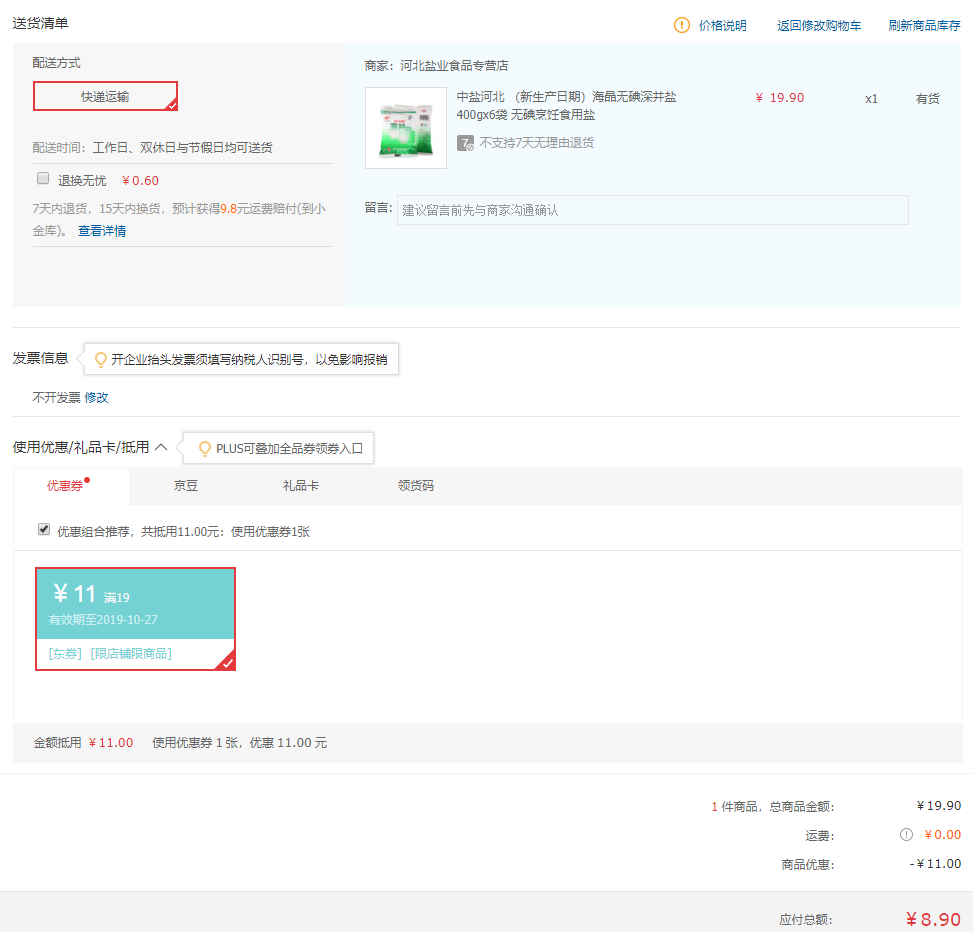Select the 快递运输 delivery method button
The height and width of the screenshot is (932, 973).
(105, 96)
